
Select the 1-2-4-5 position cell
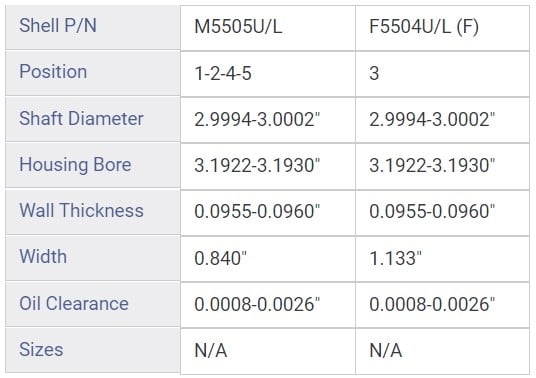click(x=268, y=74)
